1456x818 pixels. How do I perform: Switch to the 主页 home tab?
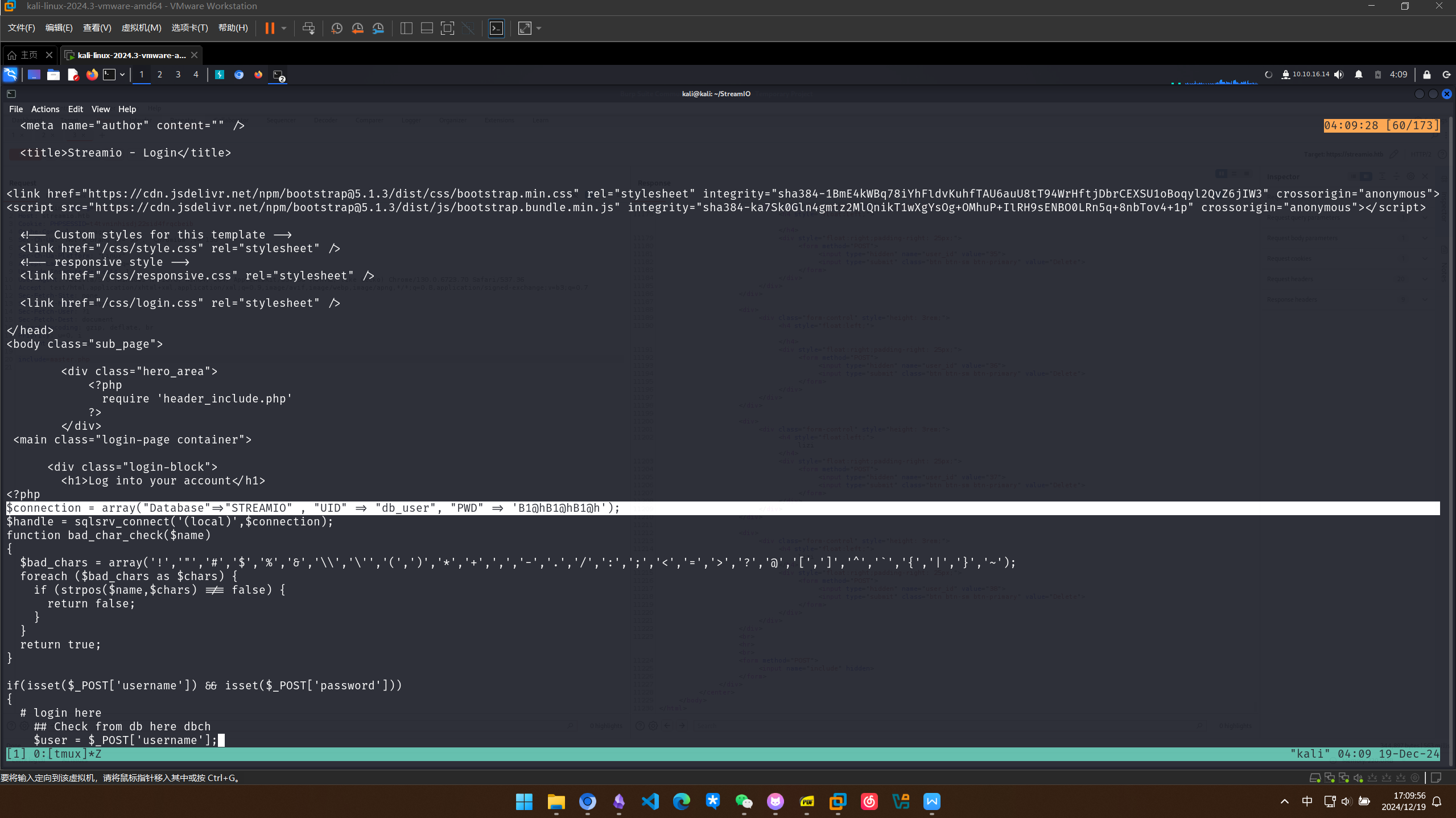(x=28, y=55)
